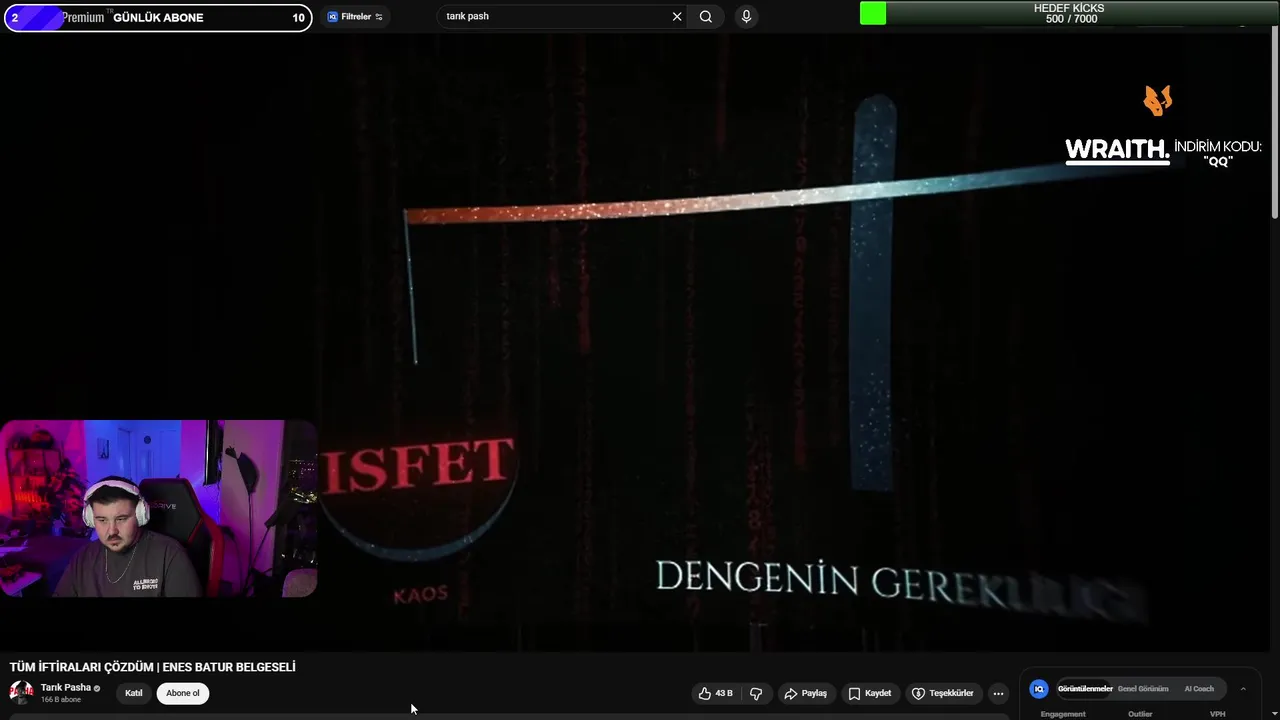Screen dimensions: 1280x720
Task: Click the VPH column label
Action: pos(1217,714)
